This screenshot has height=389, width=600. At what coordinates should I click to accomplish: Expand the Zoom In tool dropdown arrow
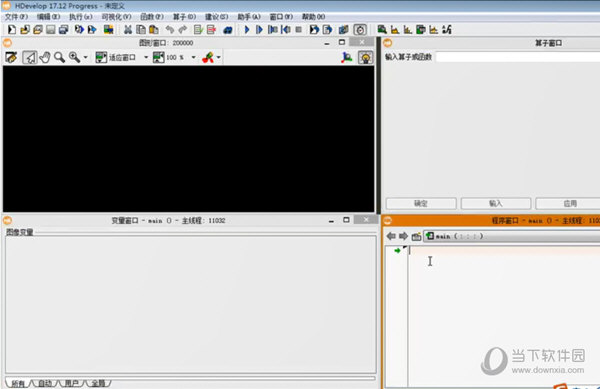click(x=85, y=57)
